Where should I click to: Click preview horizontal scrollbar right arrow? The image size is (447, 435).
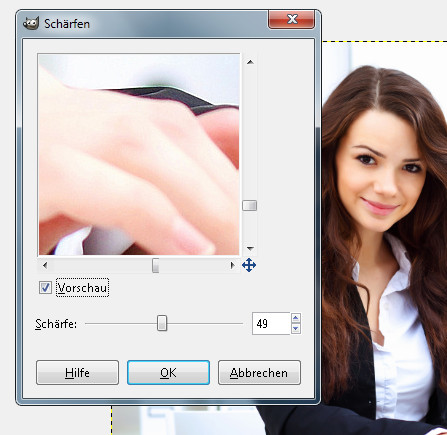tap(232, 265)
